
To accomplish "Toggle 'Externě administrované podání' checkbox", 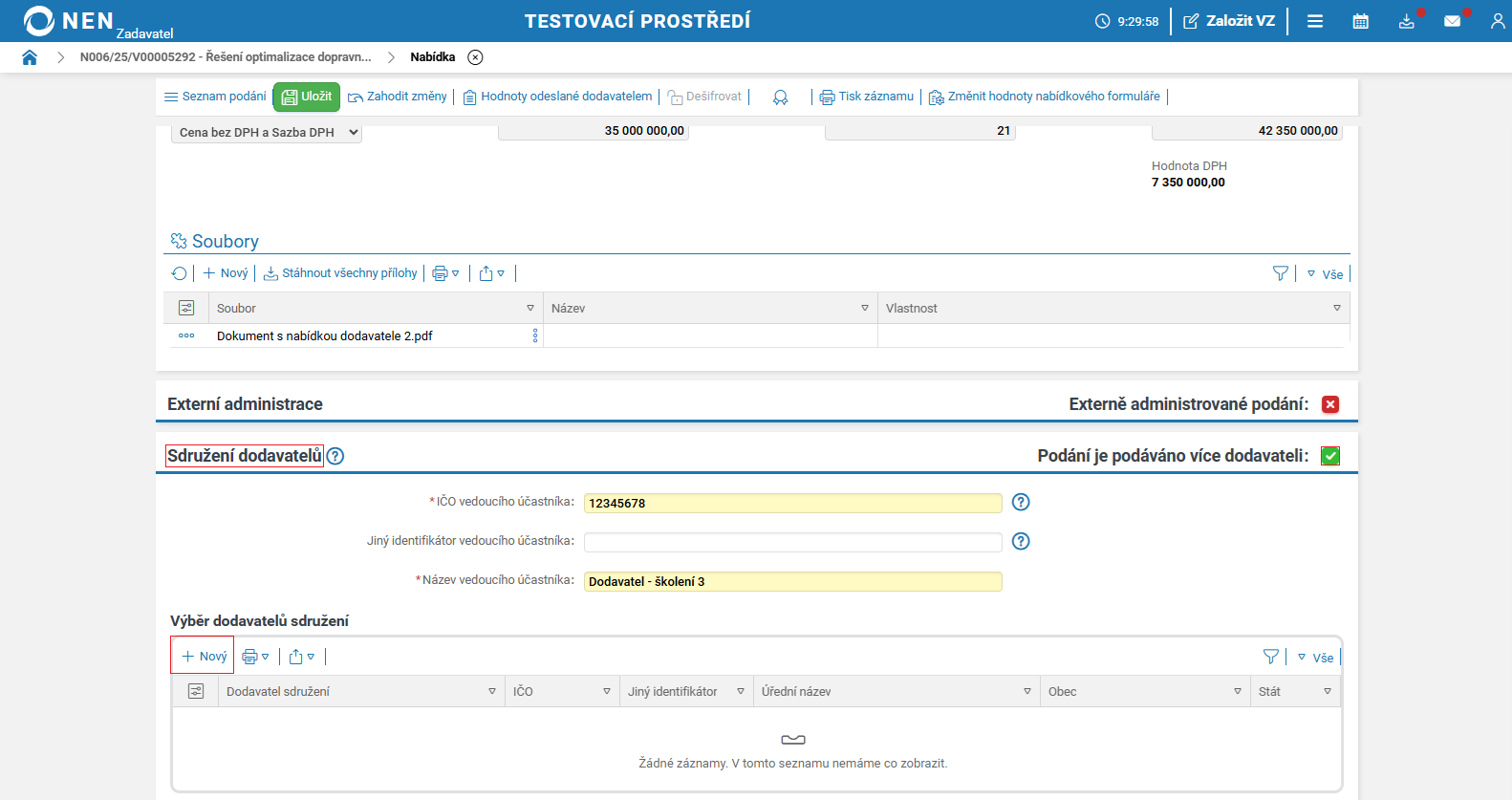I will [1330, 404].
